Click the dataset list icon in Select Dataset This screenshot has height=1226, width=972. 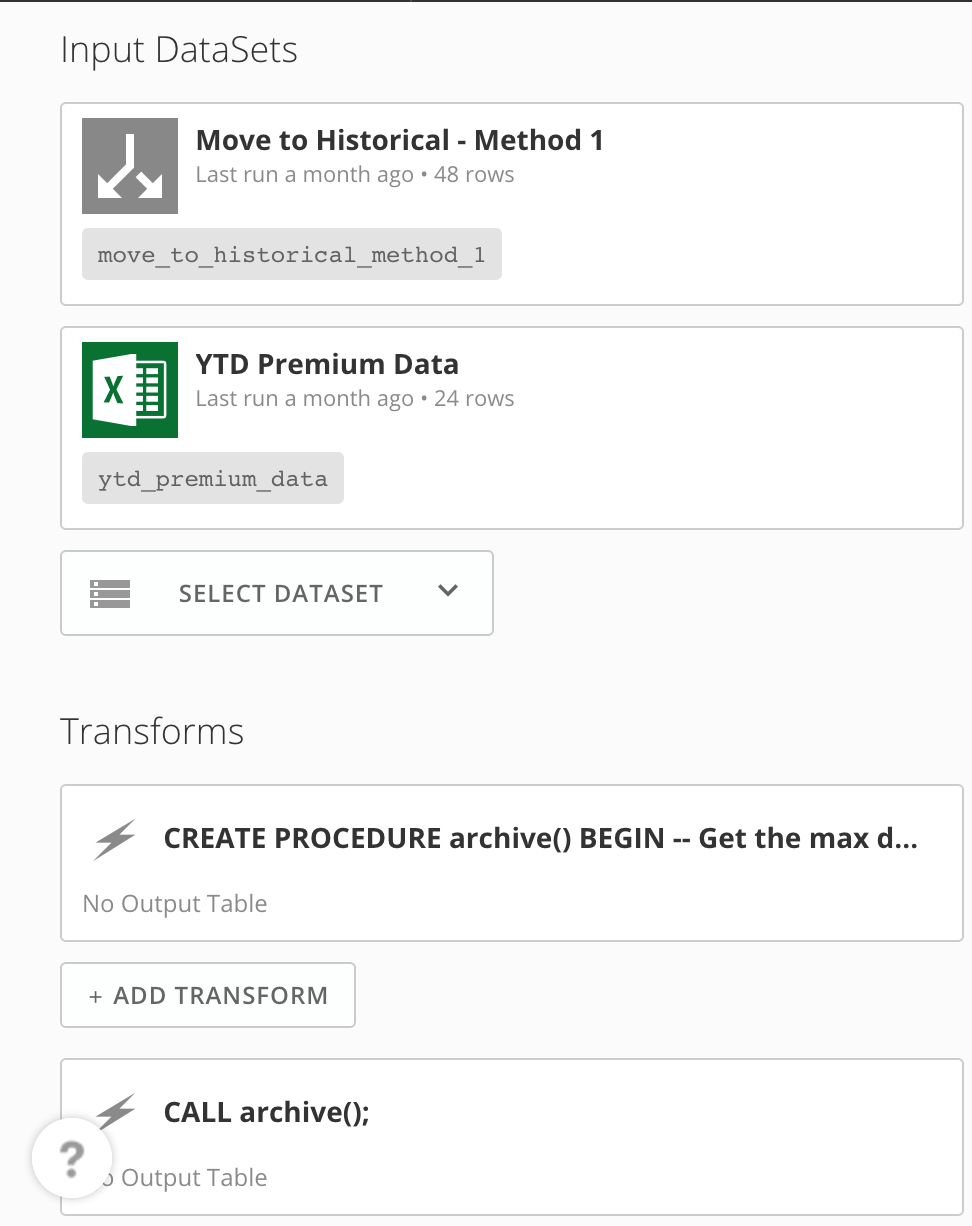click(110, 593)
